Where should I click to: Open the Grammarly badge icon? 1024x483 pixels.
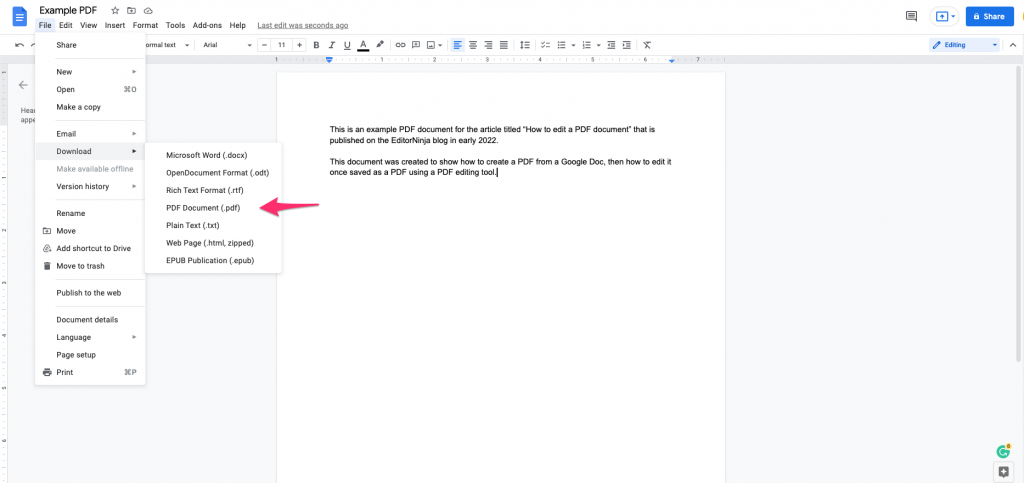pyautogui.click(x=1003, y=451)
